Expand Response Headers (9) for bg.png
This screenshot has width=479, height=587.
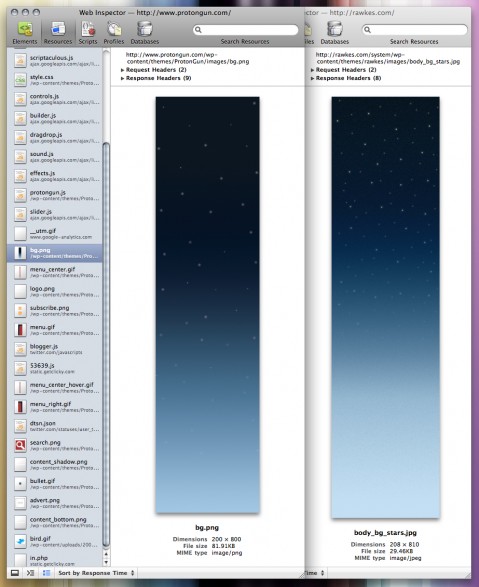(x=156, y=78)
